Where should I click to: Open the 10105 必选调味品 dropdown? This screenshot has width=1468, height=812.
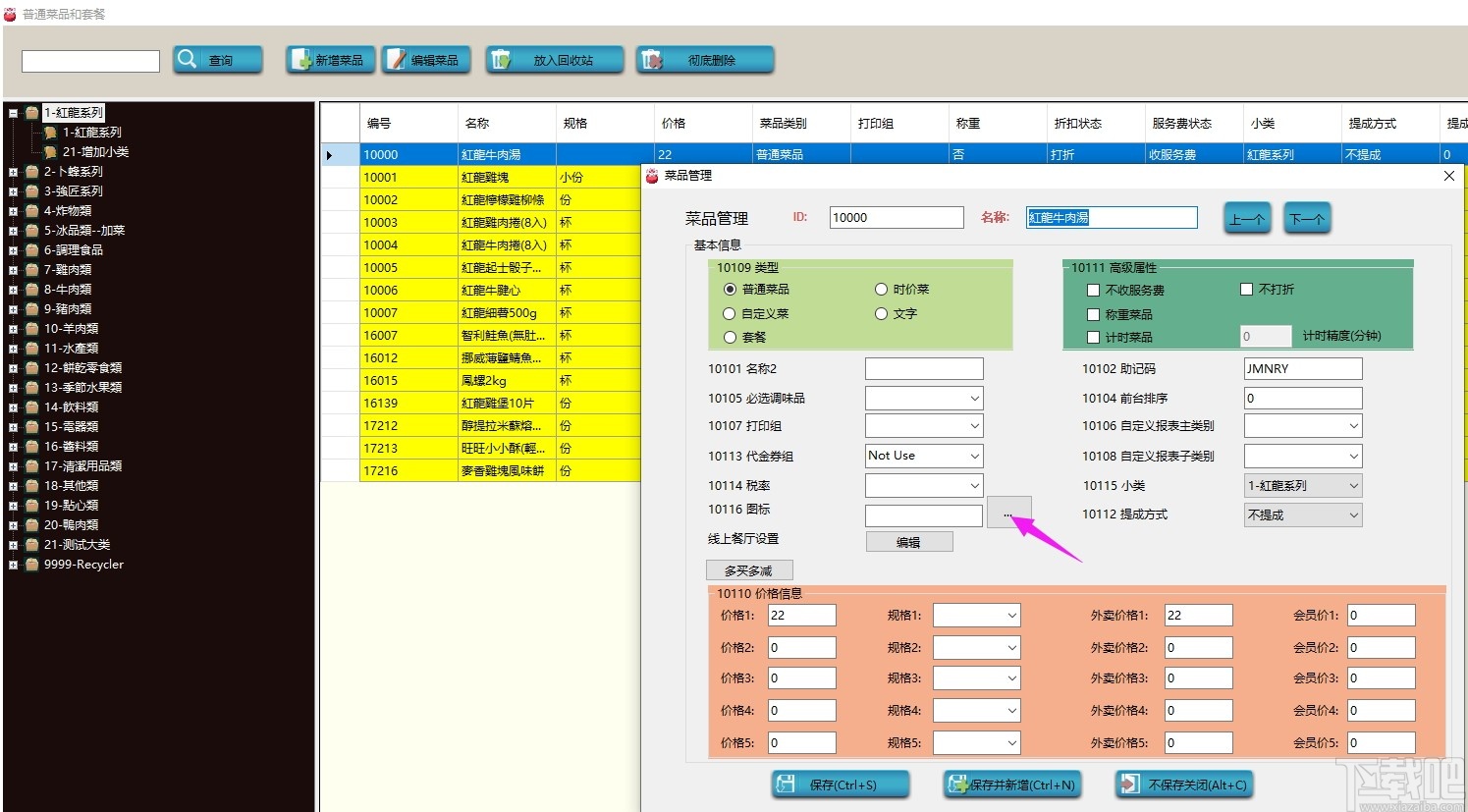924,398
